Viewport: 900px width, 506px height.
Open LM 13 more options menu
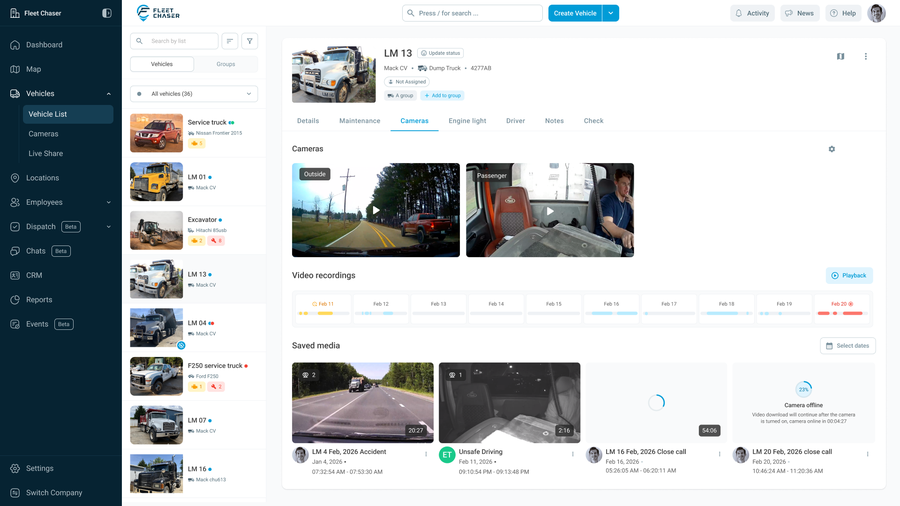pos(866,56)
